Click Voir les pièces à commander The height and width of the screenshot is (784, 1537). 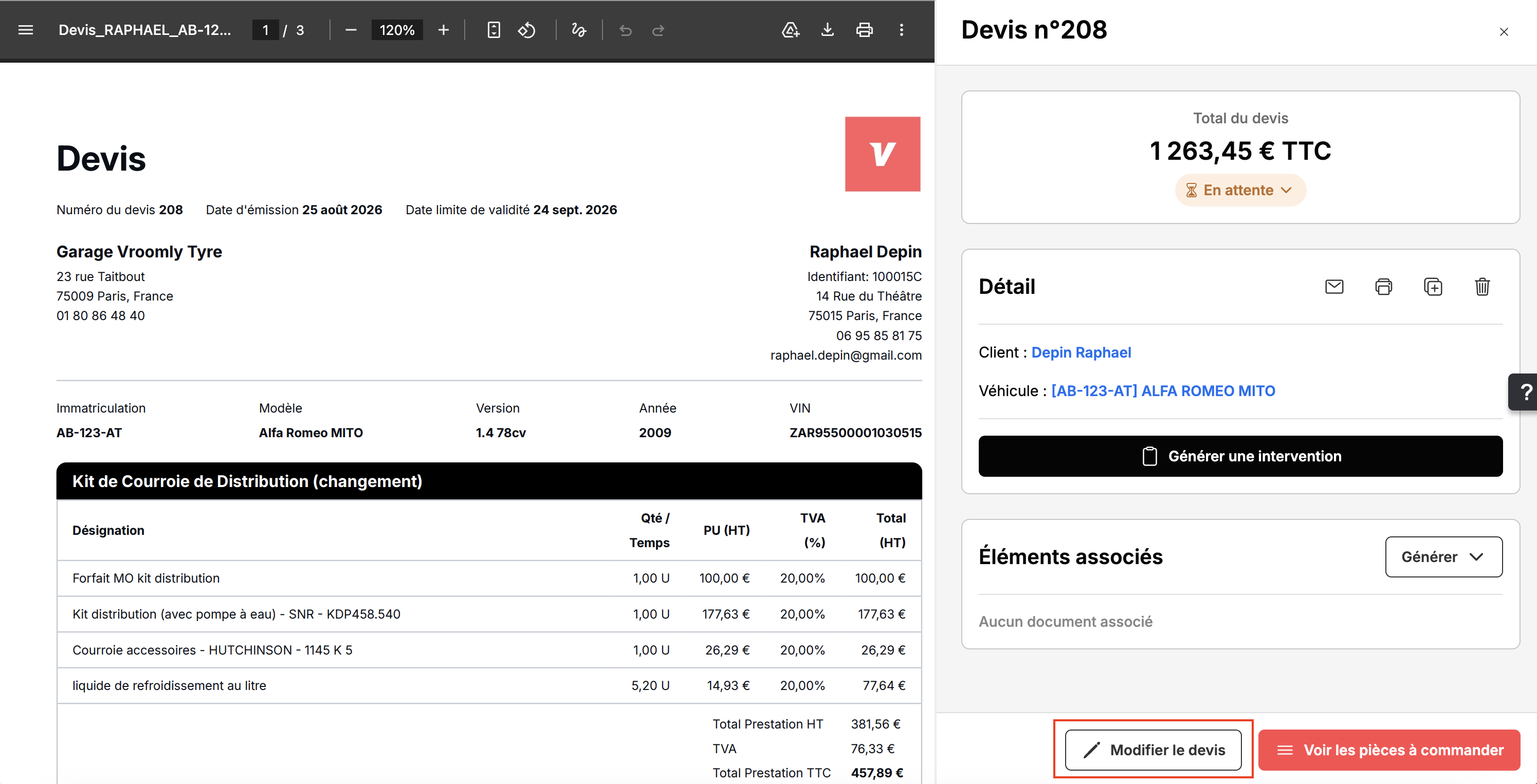(x=1389, y=750)
